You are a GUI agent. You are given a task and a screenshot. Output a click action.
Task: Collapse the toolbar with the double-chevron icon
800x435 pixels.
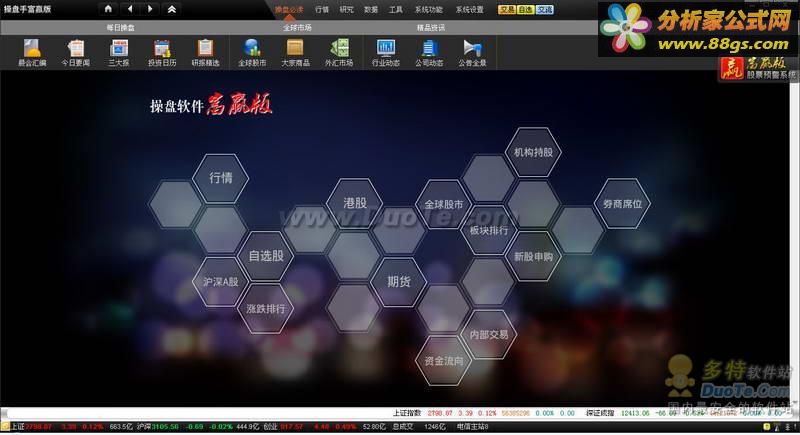172,9
